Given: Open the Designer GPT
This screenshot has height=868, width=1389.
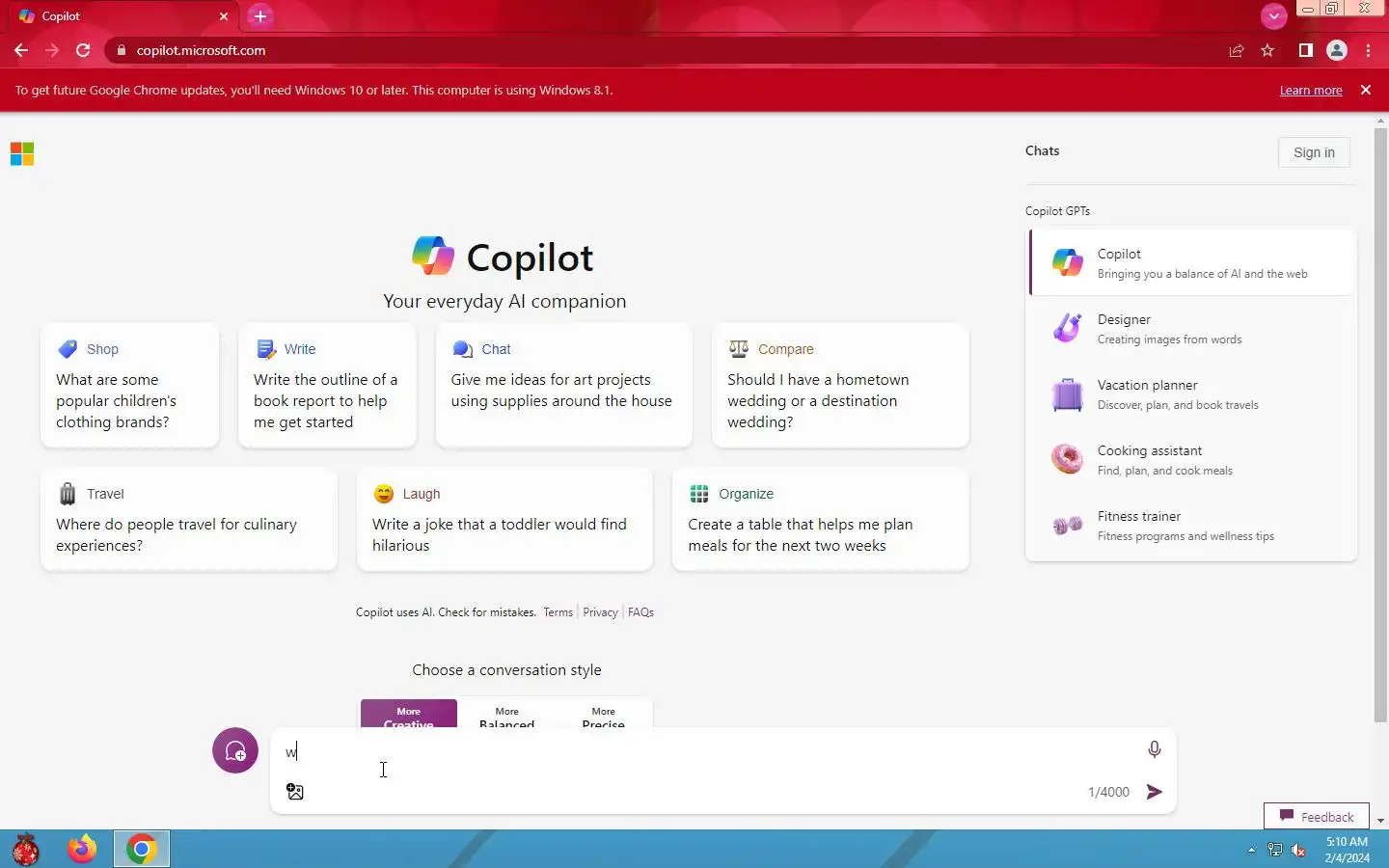Looking at the screenshot, I should 1192,328.
